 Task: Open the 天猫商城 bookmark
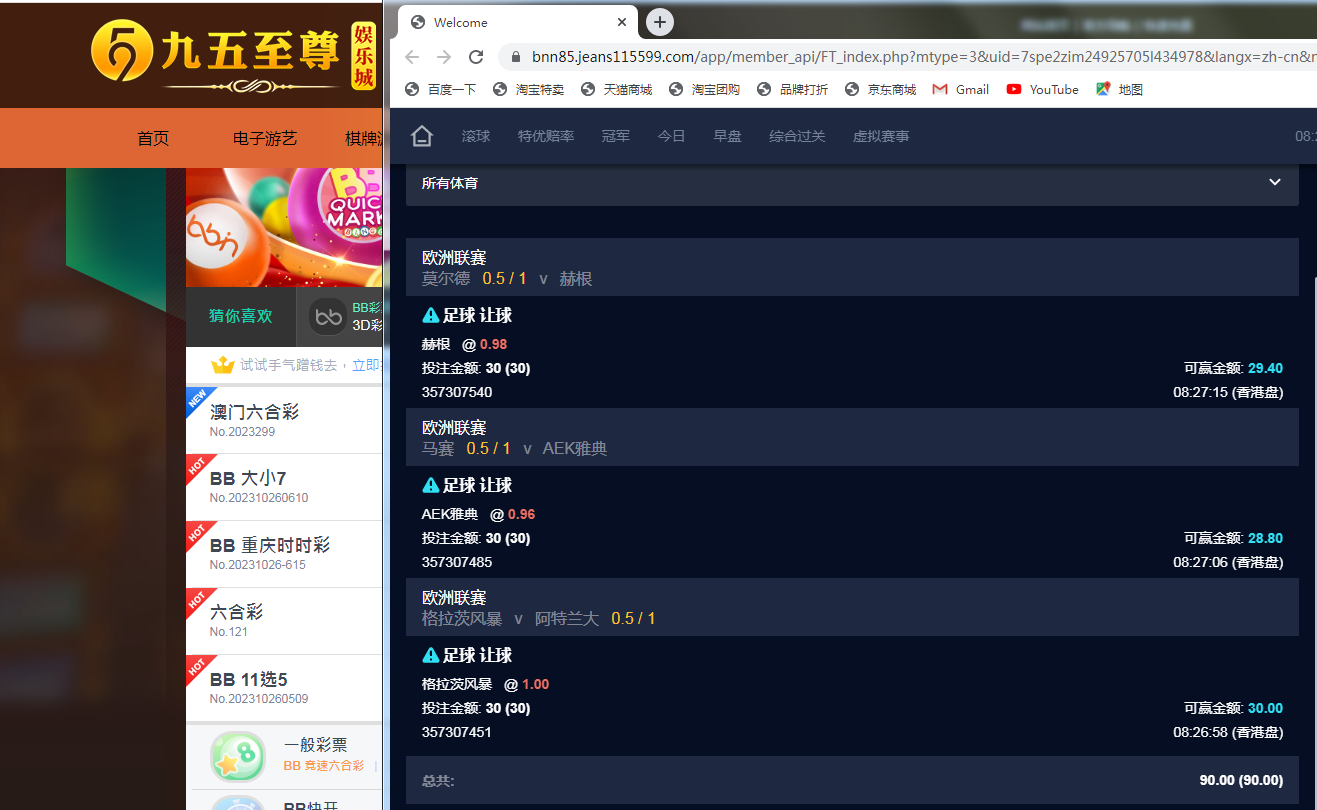pyautogui.click(x=616, y=89)
